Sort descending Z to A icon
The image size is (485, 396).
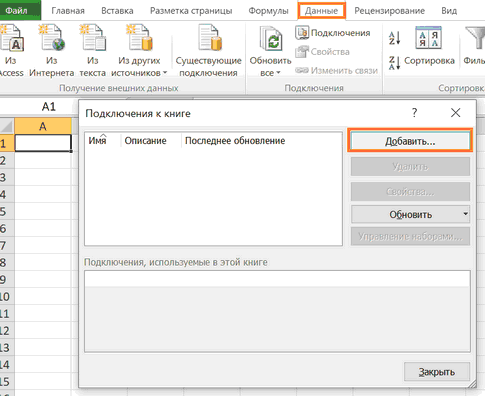click(394, 63)
